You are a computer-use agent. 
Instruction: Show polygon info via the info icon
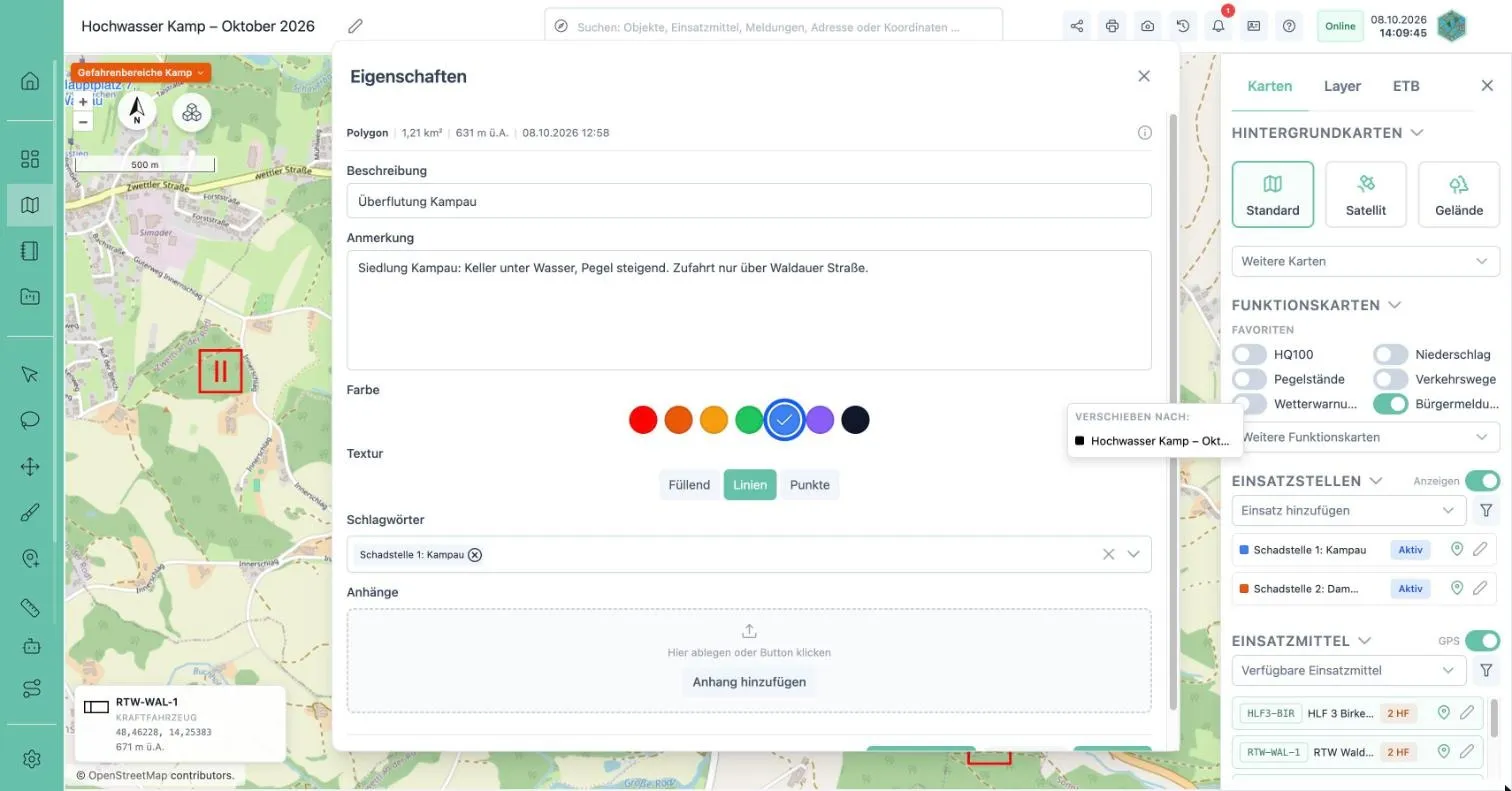(x=1145, y=133)
